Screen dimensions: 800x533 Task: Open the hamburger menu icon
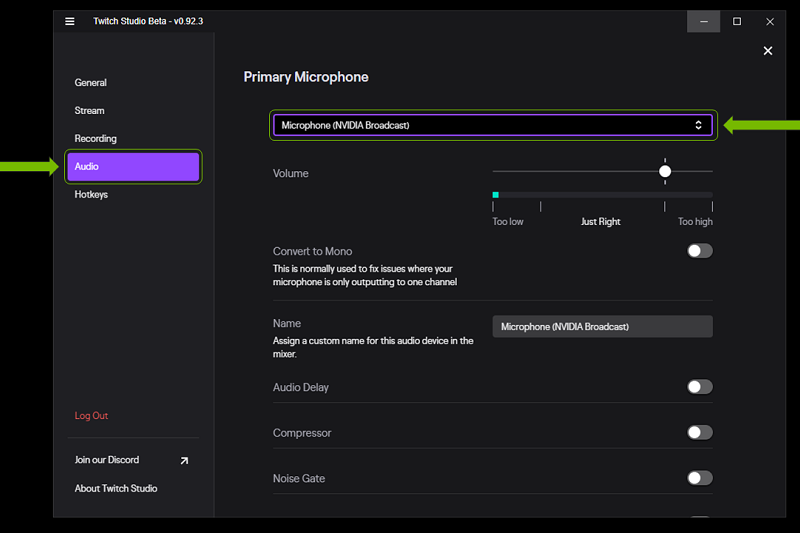click(x=70, y=21)
